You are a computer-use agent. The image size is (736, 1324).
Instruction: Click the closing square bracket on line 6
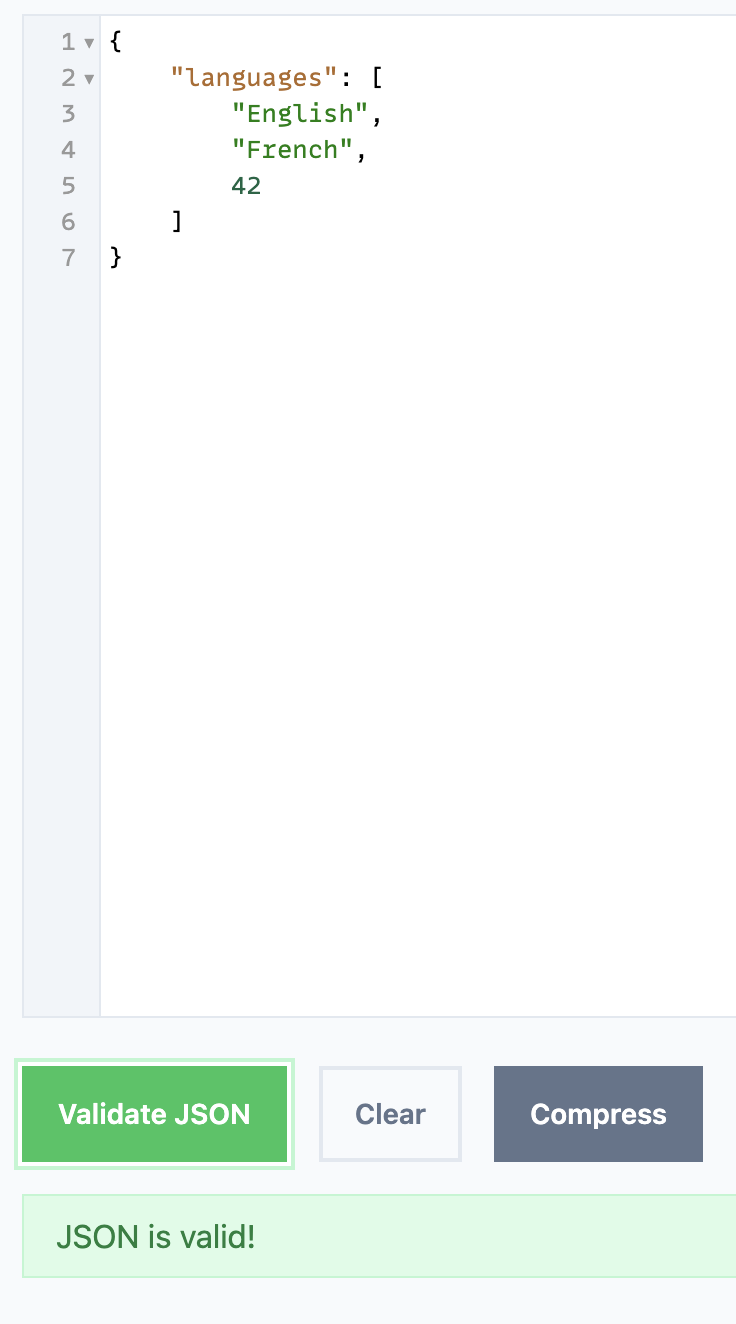click(177, 222)
